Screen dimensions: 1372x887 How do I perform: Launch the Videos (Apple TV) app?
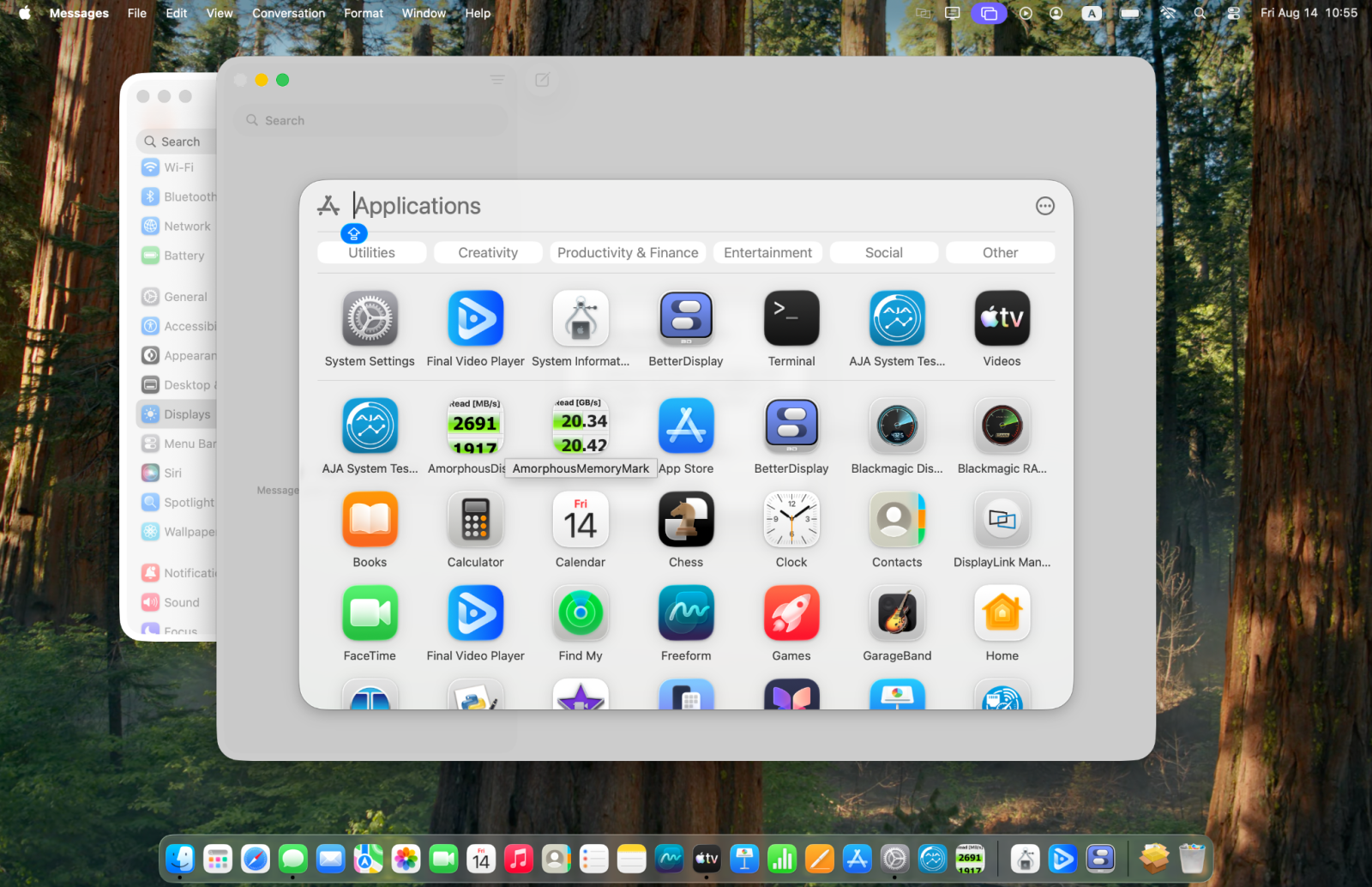coord(1002,318)
